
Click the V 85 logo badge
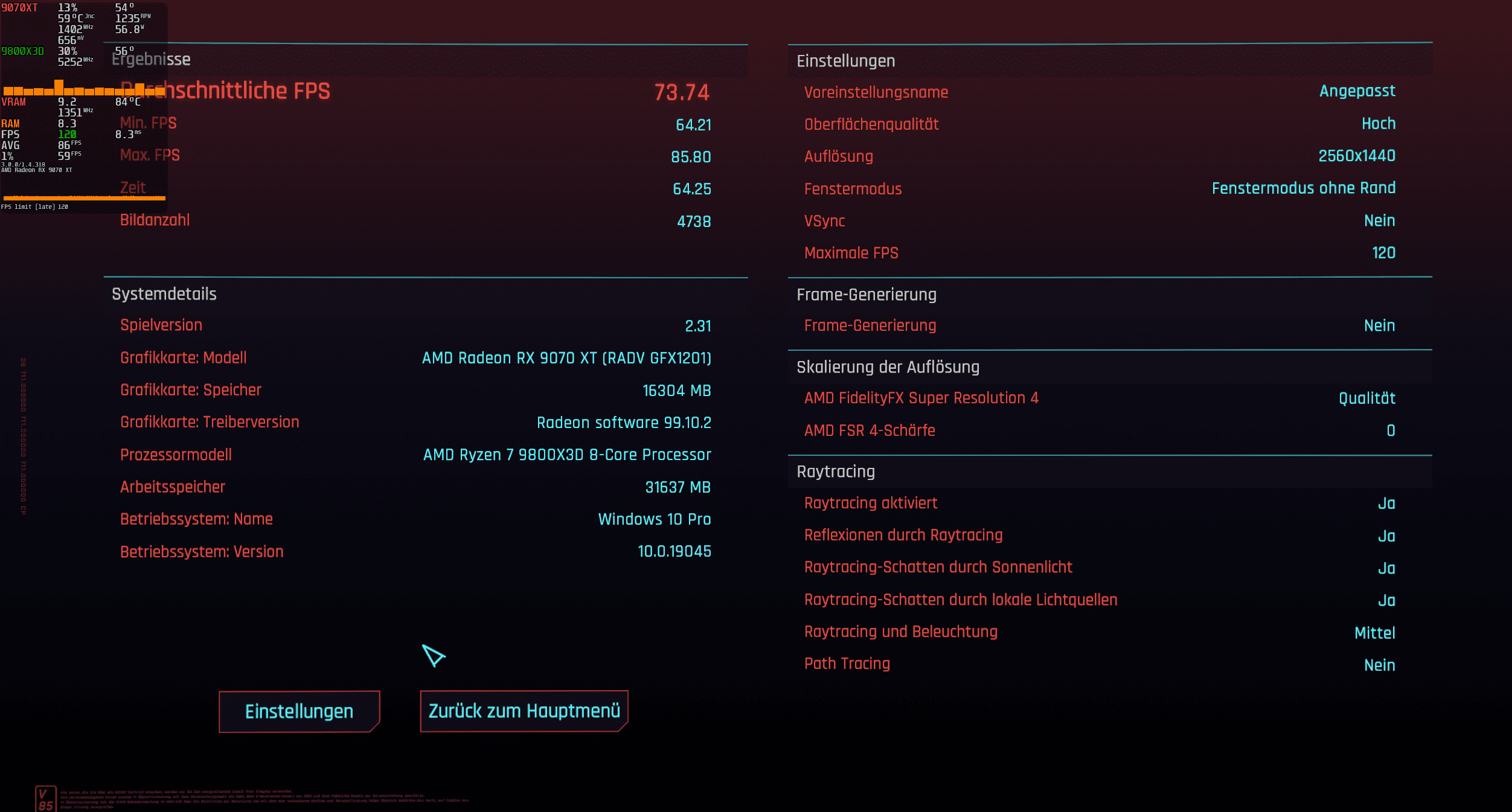pyautogui.click(x=46, y=799)
